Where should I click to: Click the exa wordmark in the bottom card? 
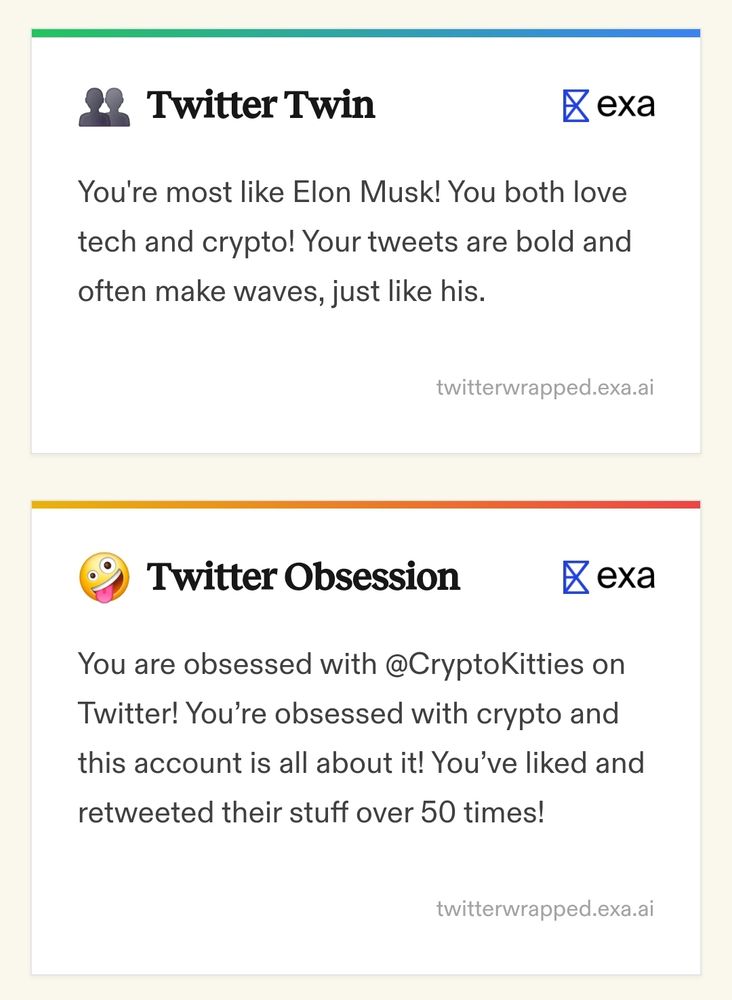(626, 577)
